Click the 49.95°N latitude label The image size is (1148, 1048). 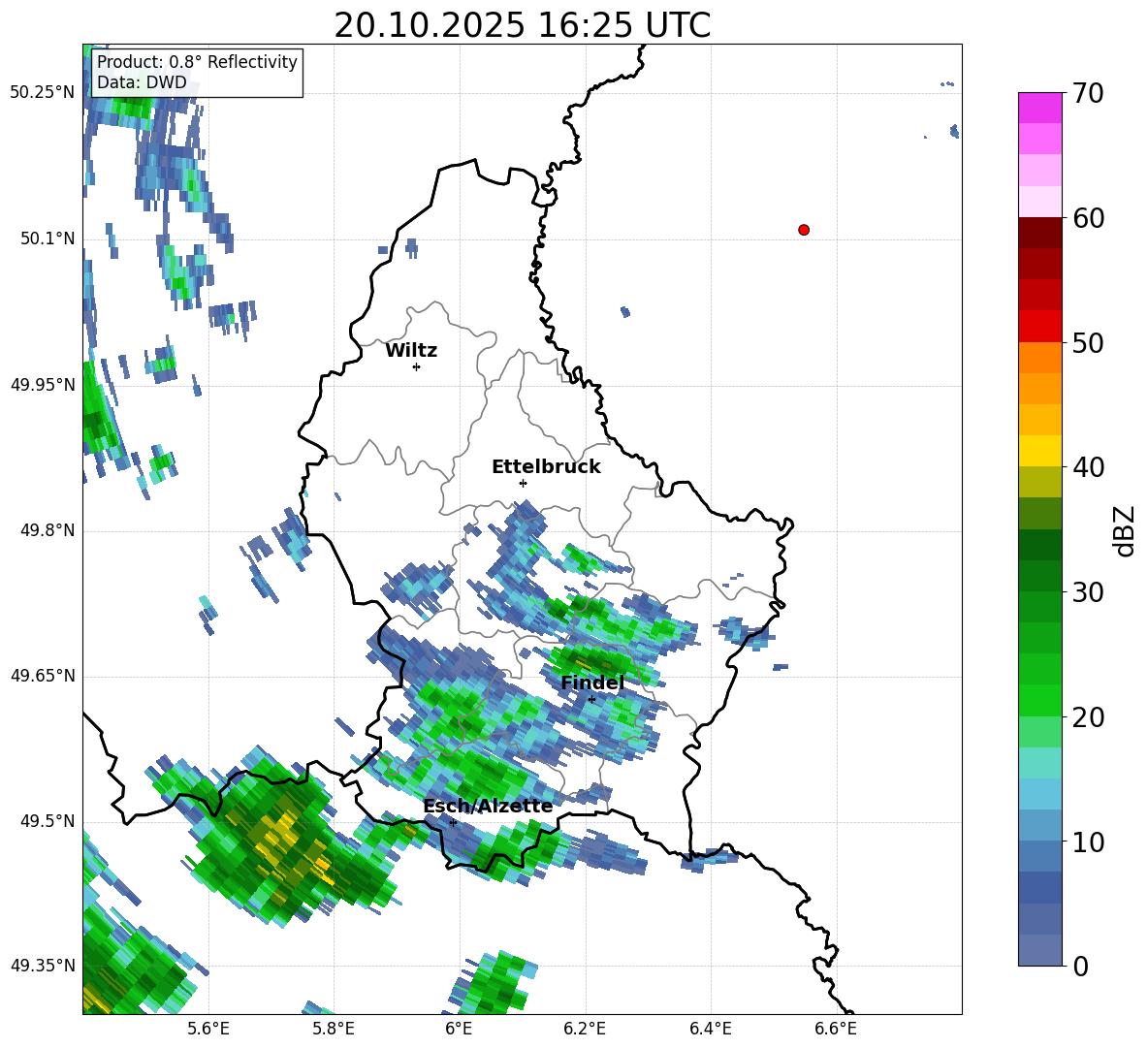[43, 384]
